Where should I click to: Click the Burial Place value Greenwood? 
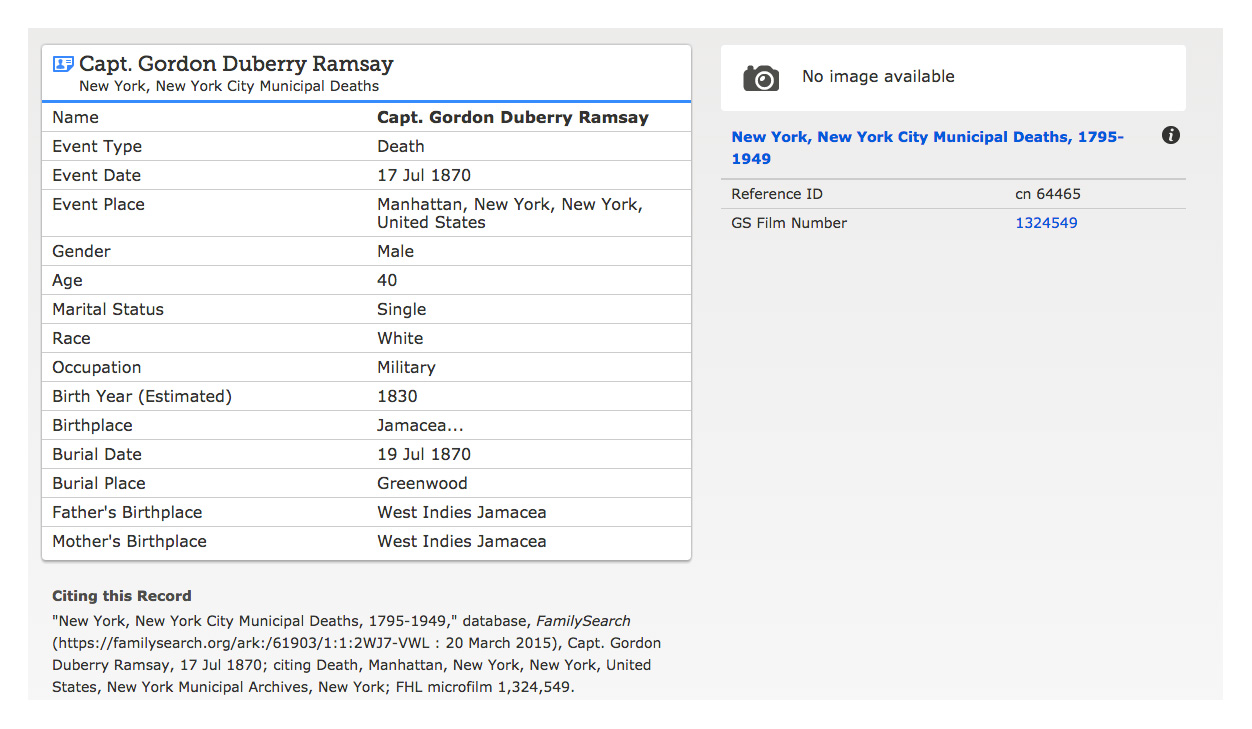pyautogui.click(x=422, y=483)
